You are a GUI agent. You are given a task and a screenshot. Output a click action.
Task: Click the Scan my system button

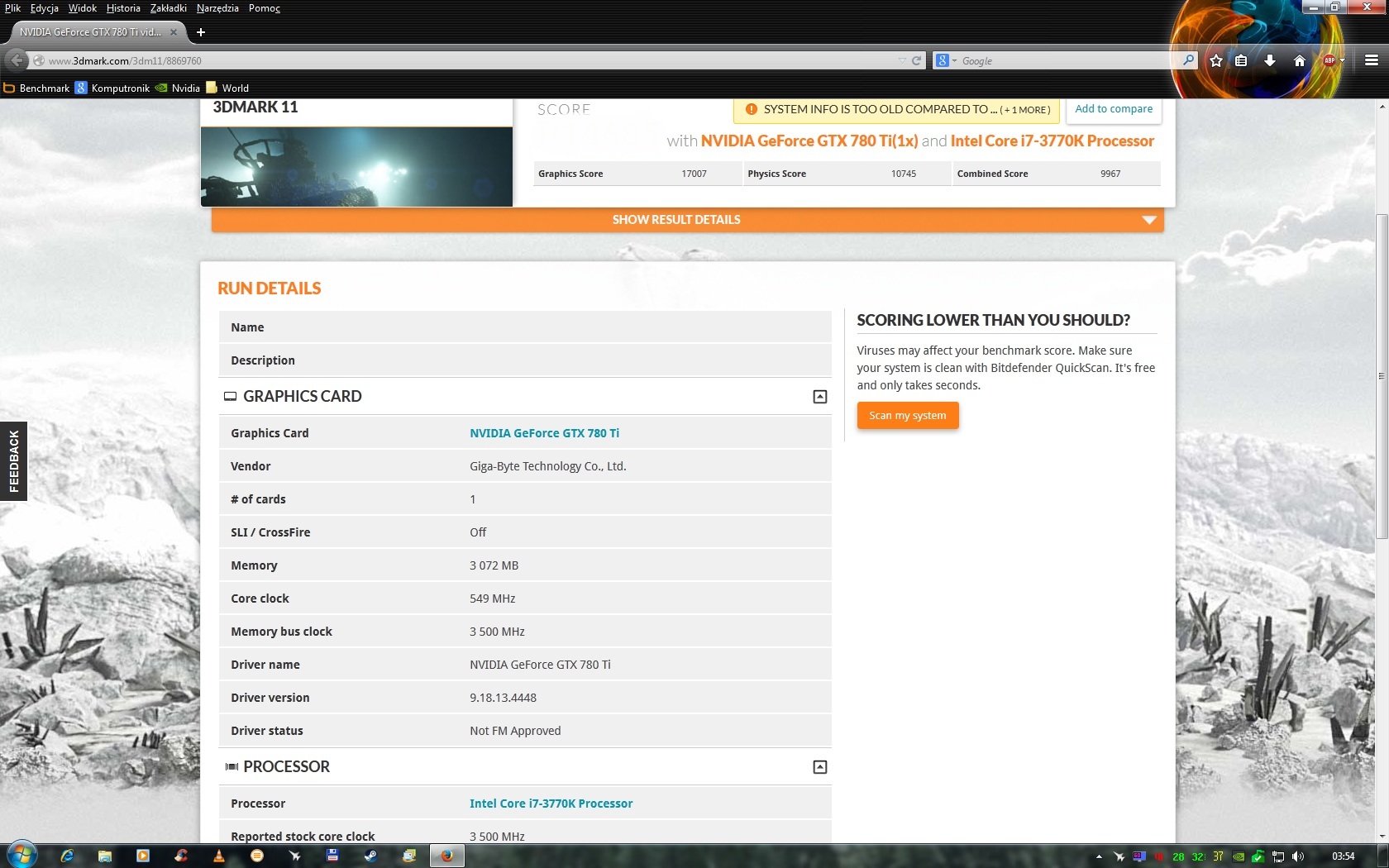pos(907,415)
